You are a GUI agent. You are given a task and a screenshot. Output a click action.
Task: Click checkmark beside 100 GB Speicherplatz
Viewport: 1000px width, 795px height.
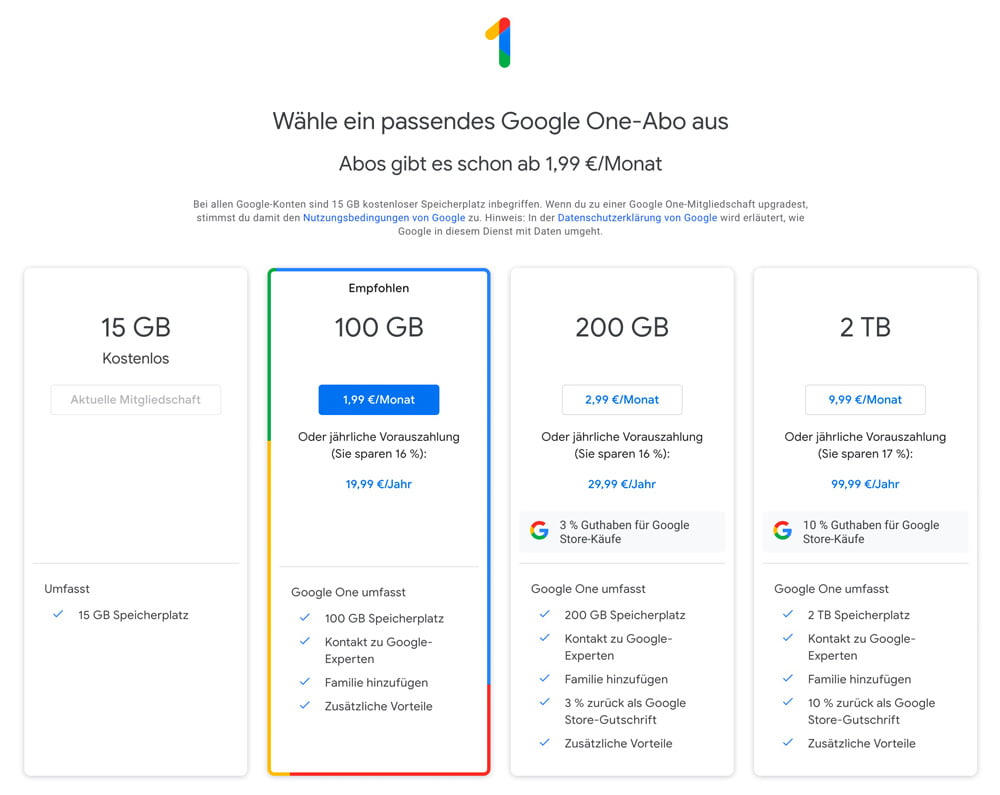(305, 617)
